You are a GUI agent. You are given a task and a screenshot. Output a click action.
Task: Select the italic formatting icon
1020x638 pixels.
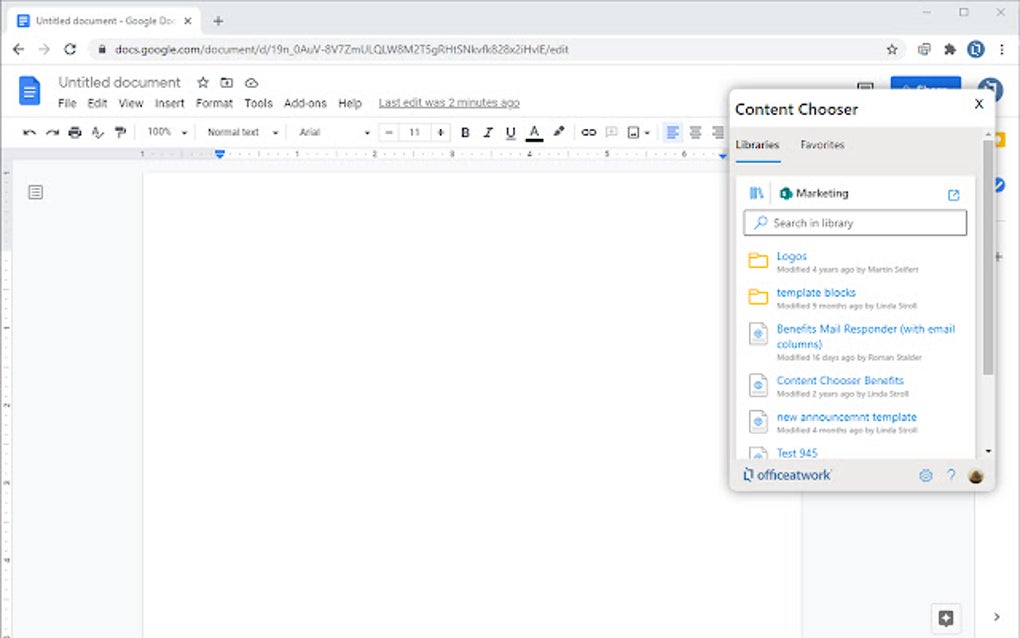coord(487,132)
